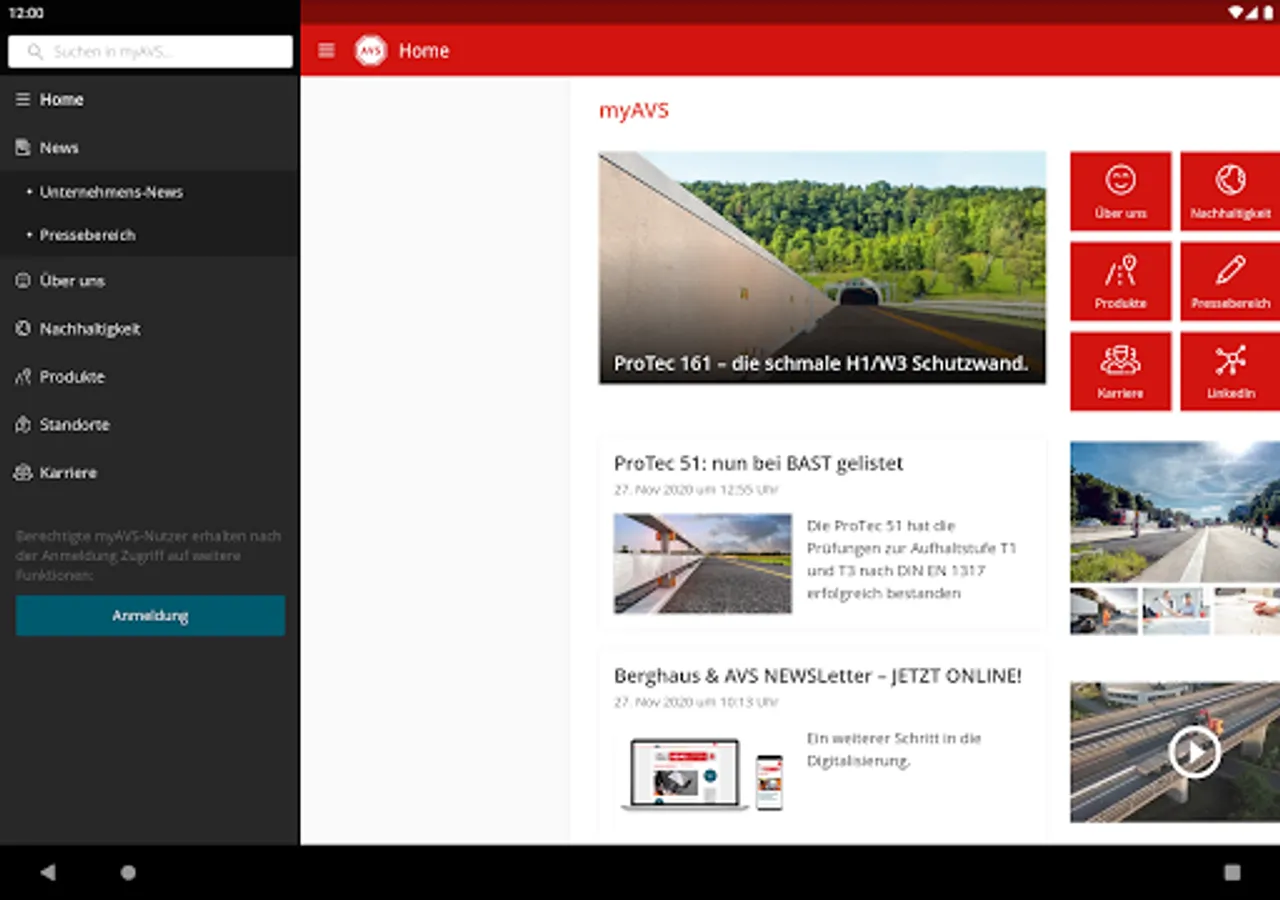Click the Über uns sidebar icon

[23, 281]
